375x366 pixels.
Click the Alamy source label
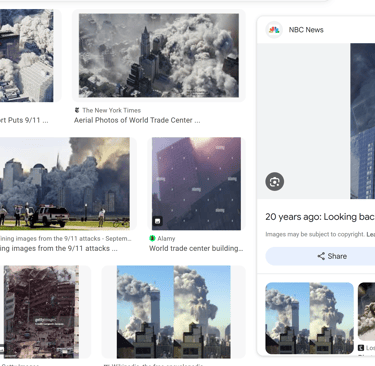[166, 239]
